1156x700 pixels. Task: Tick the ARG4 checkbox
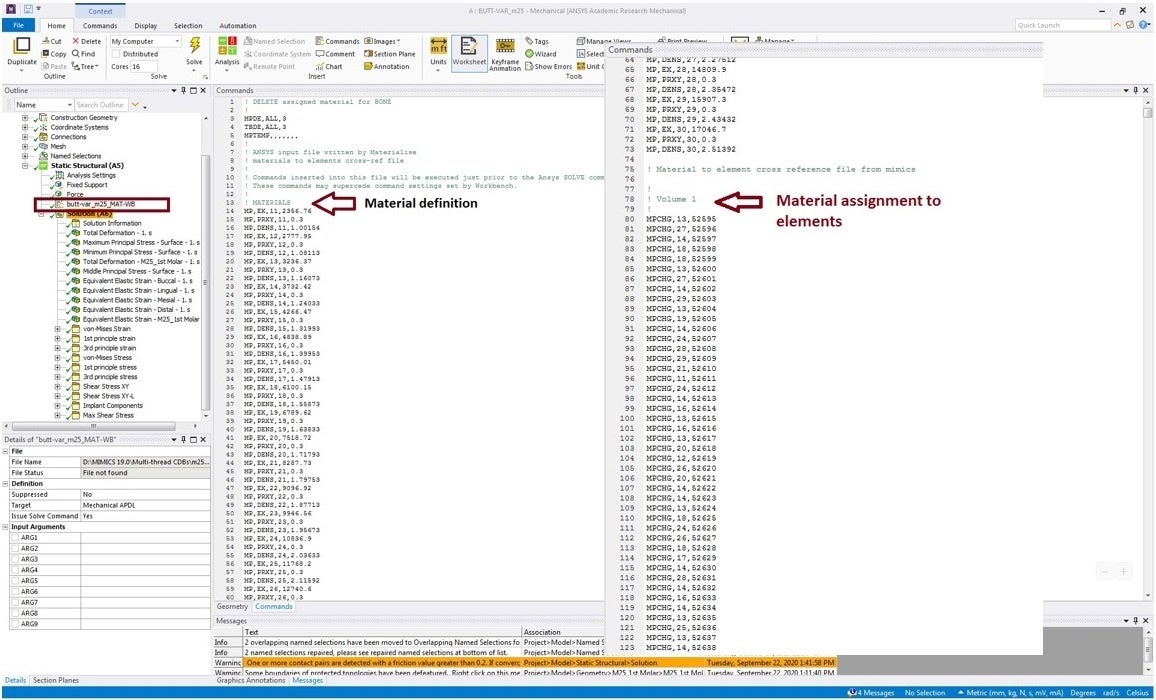click(15, 570)
